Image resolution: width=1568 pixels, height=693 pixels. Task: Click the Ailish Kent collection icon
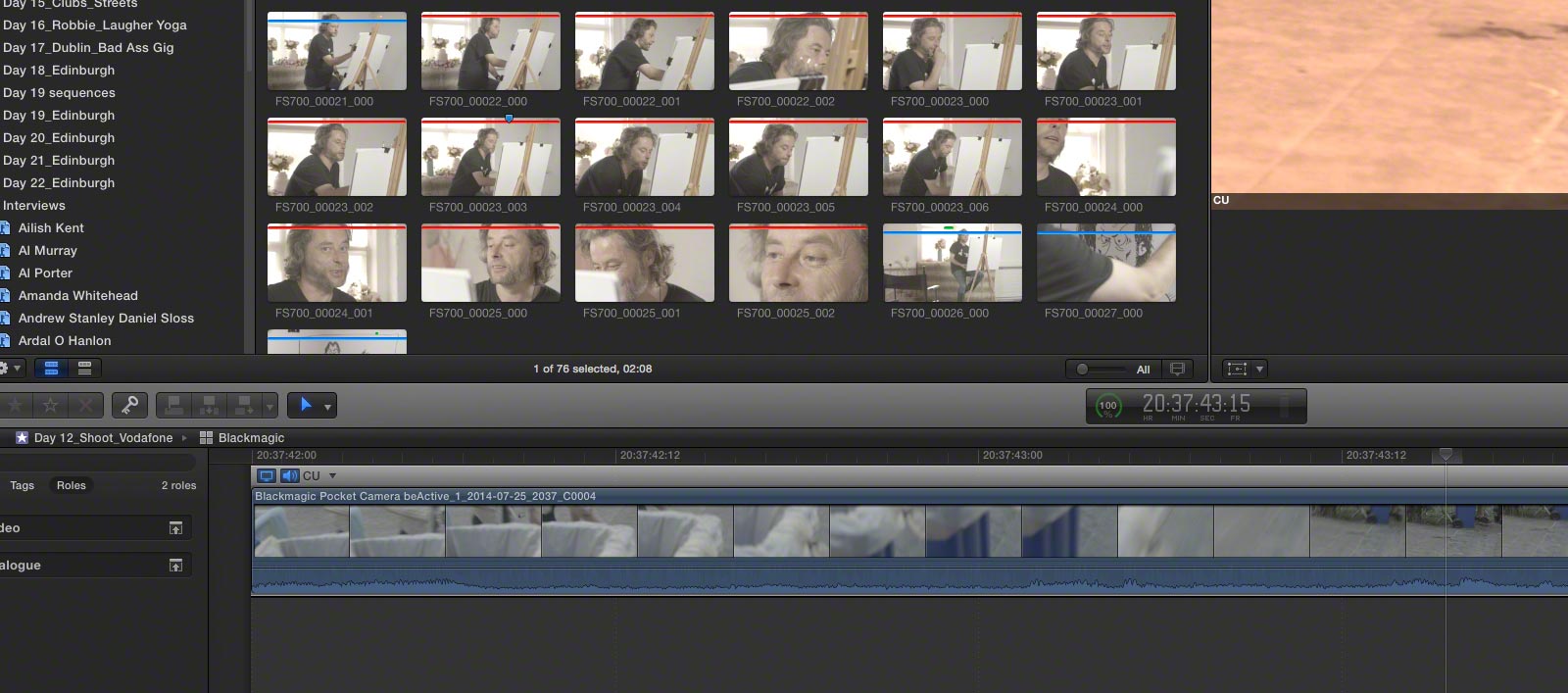(5, 228)
